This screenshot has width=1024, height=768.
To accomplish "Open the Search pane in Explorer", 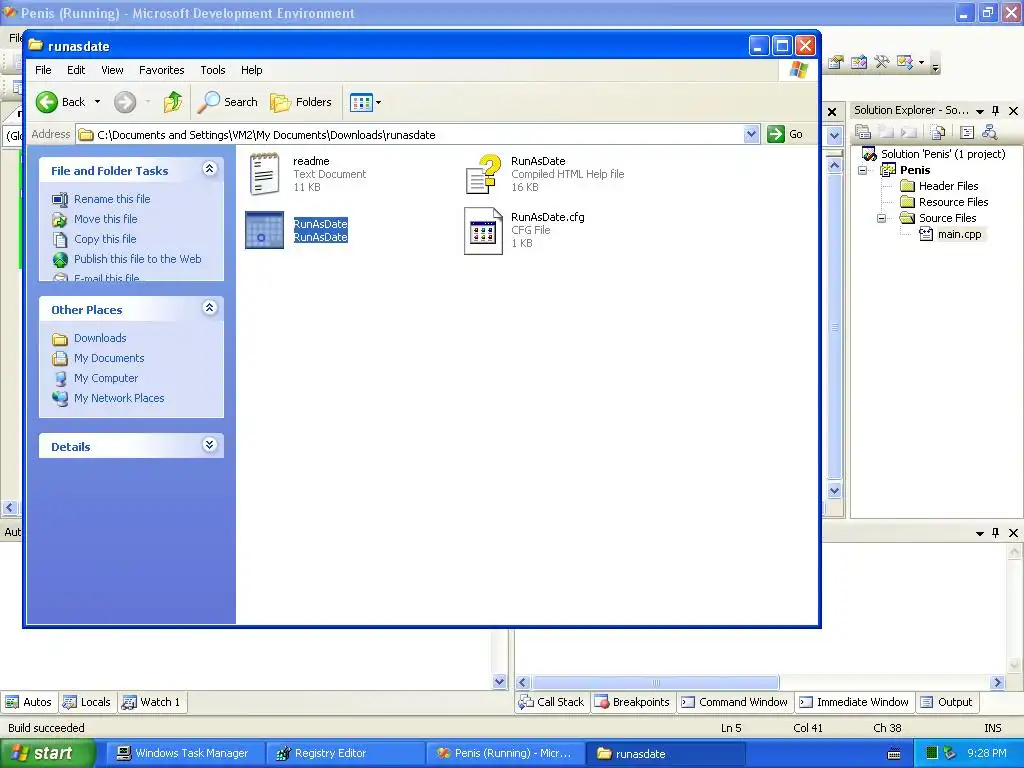I will pyautogui.click(x=228, y=102).
